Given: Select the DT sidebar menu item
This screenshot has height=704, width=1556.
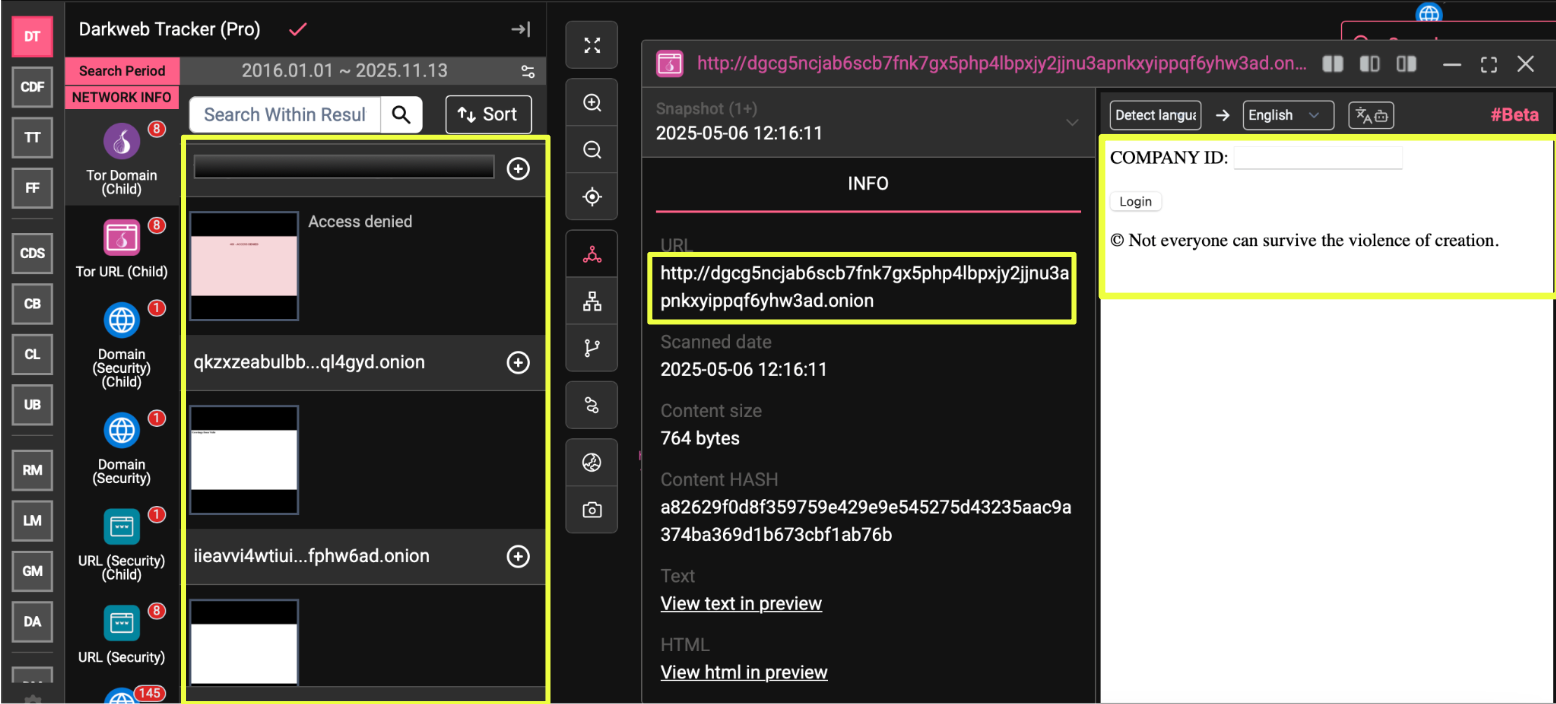Looking at the screenshot, I should (x=32, y=36).
